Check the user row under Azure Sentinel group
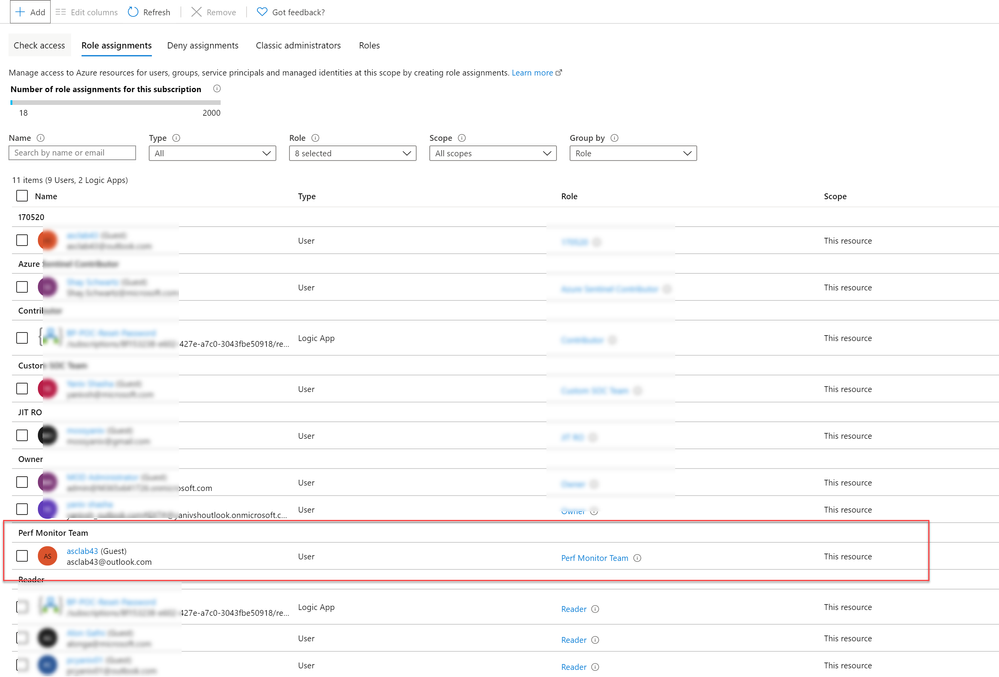Viewport: 999px width, 677px height. pyautogui.click(x=22, y=287)
